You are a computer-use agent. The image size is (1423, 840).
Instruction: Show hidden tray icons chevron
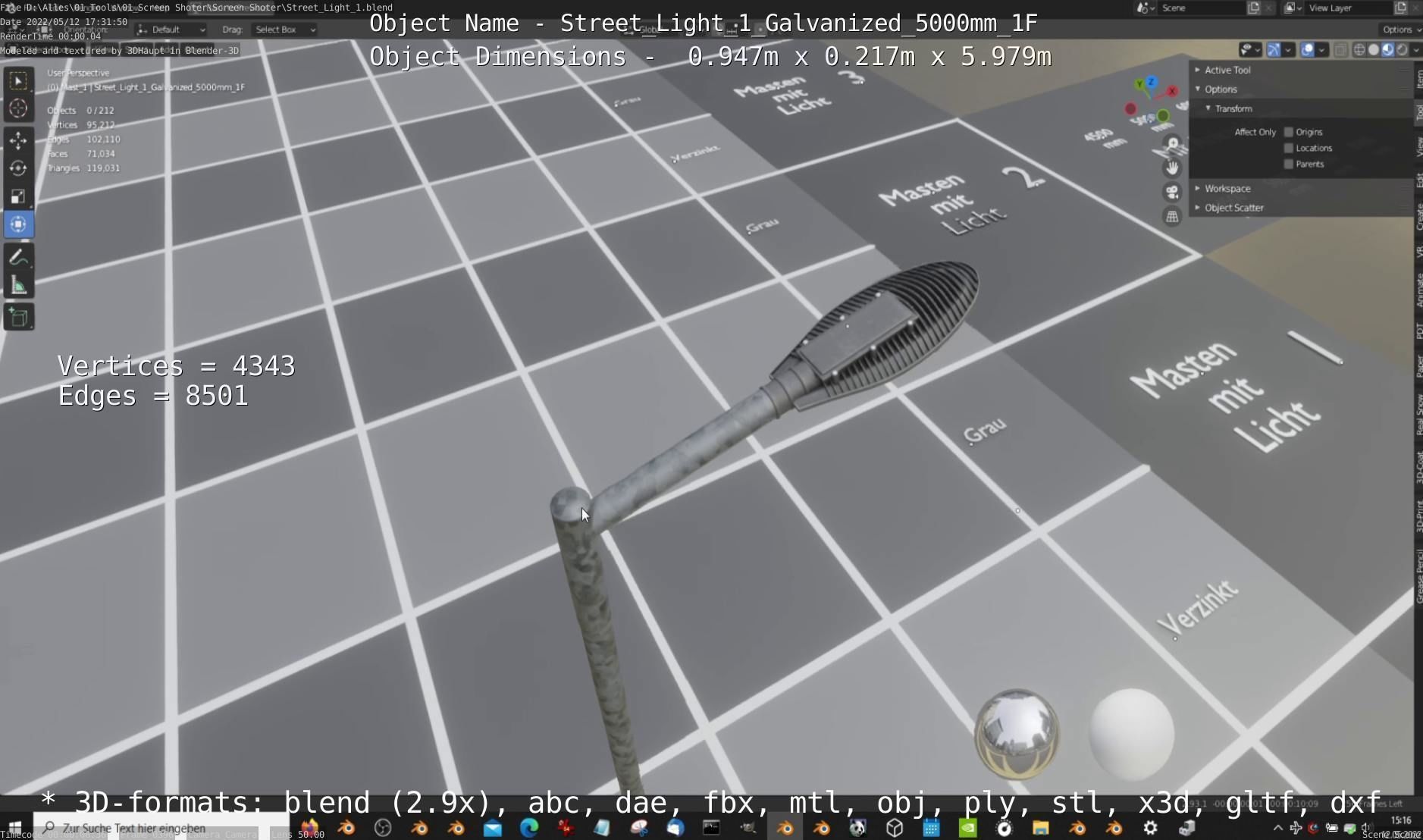[x=1277, y=828]
